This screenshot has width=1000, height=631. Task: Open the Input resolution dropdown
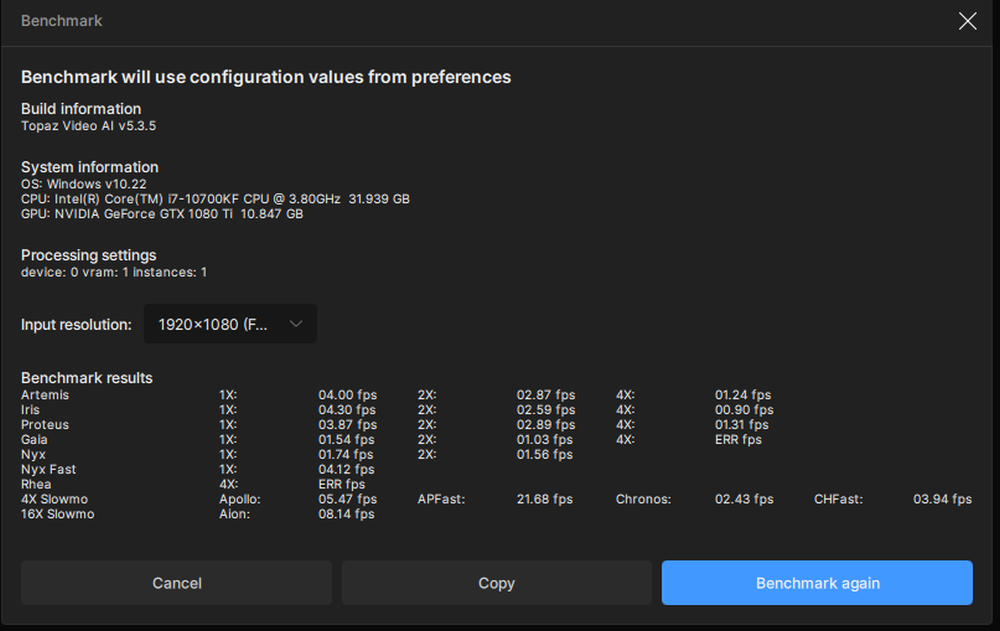[x=230, y=323]
